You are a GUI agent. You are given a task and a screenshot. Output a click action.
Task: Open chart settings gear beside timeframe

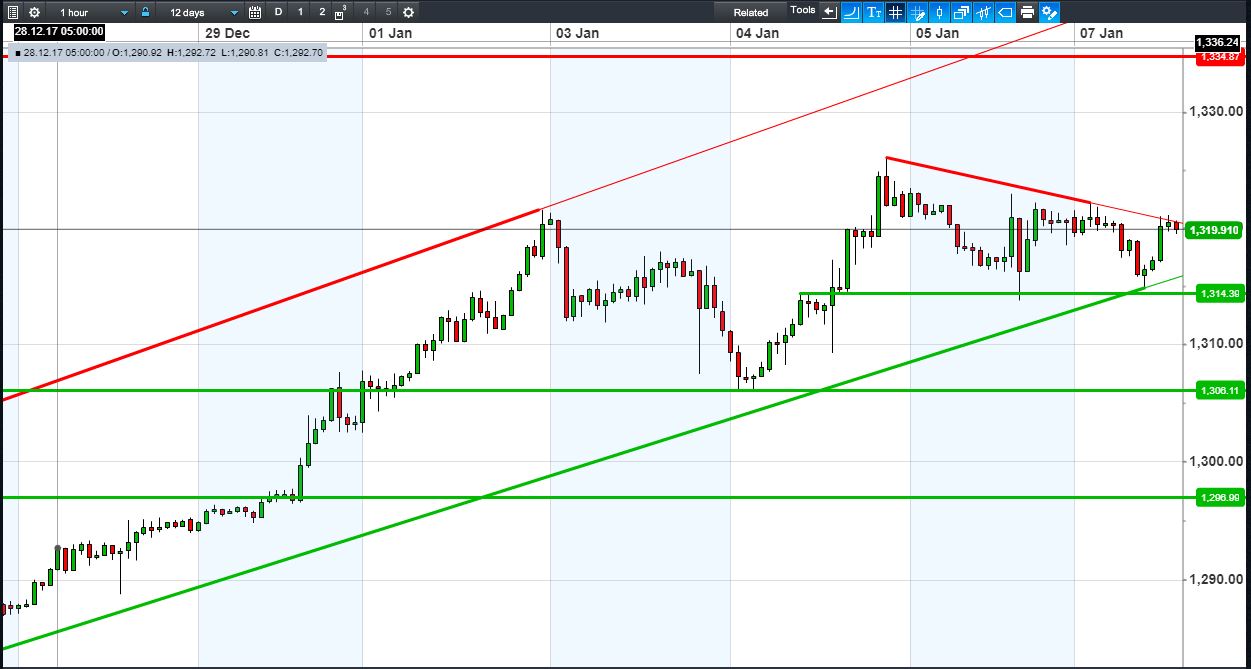[34, 12]
